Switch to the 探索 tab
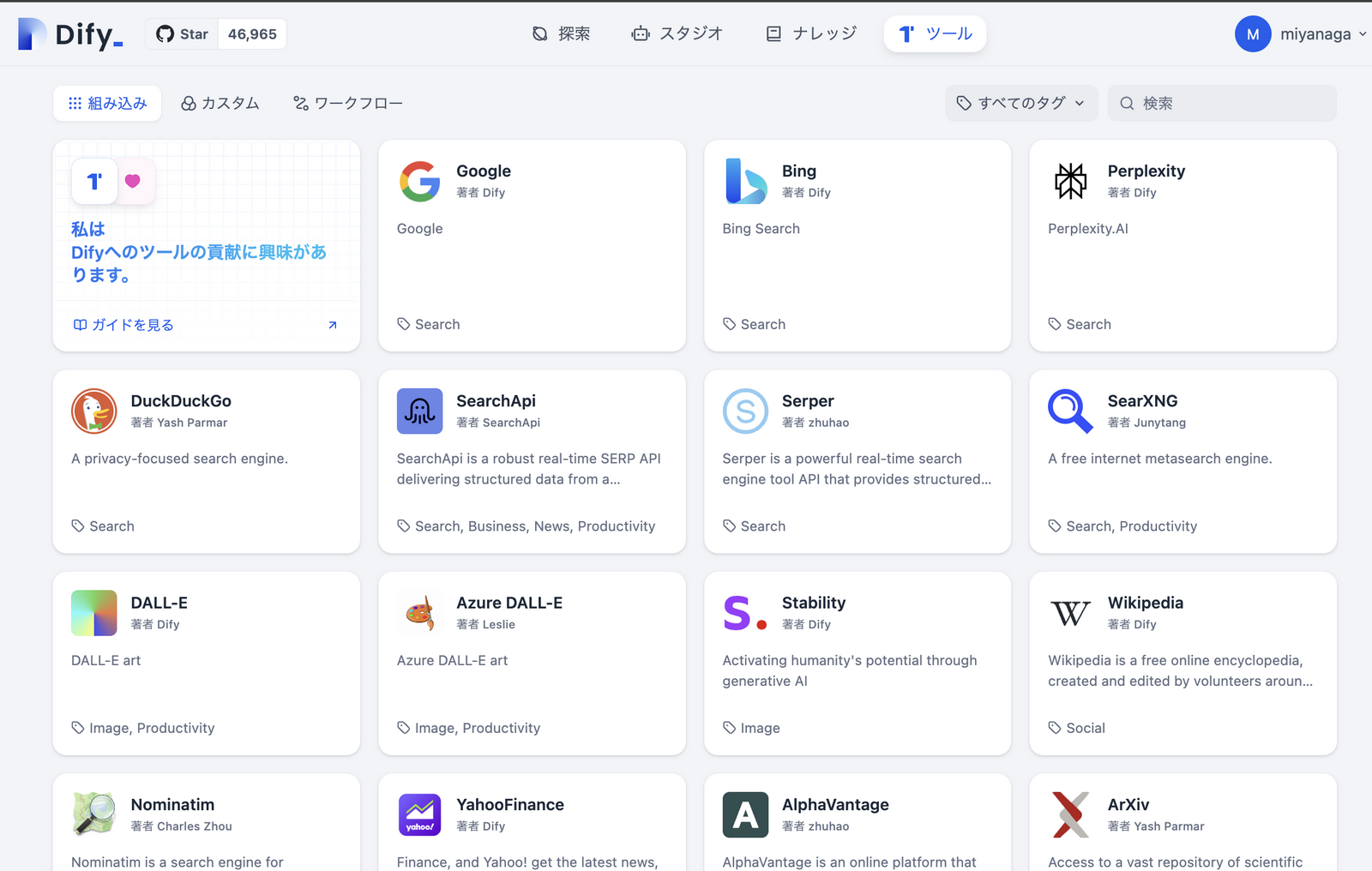Screen dimensions: 1372x871 [561, 33]
